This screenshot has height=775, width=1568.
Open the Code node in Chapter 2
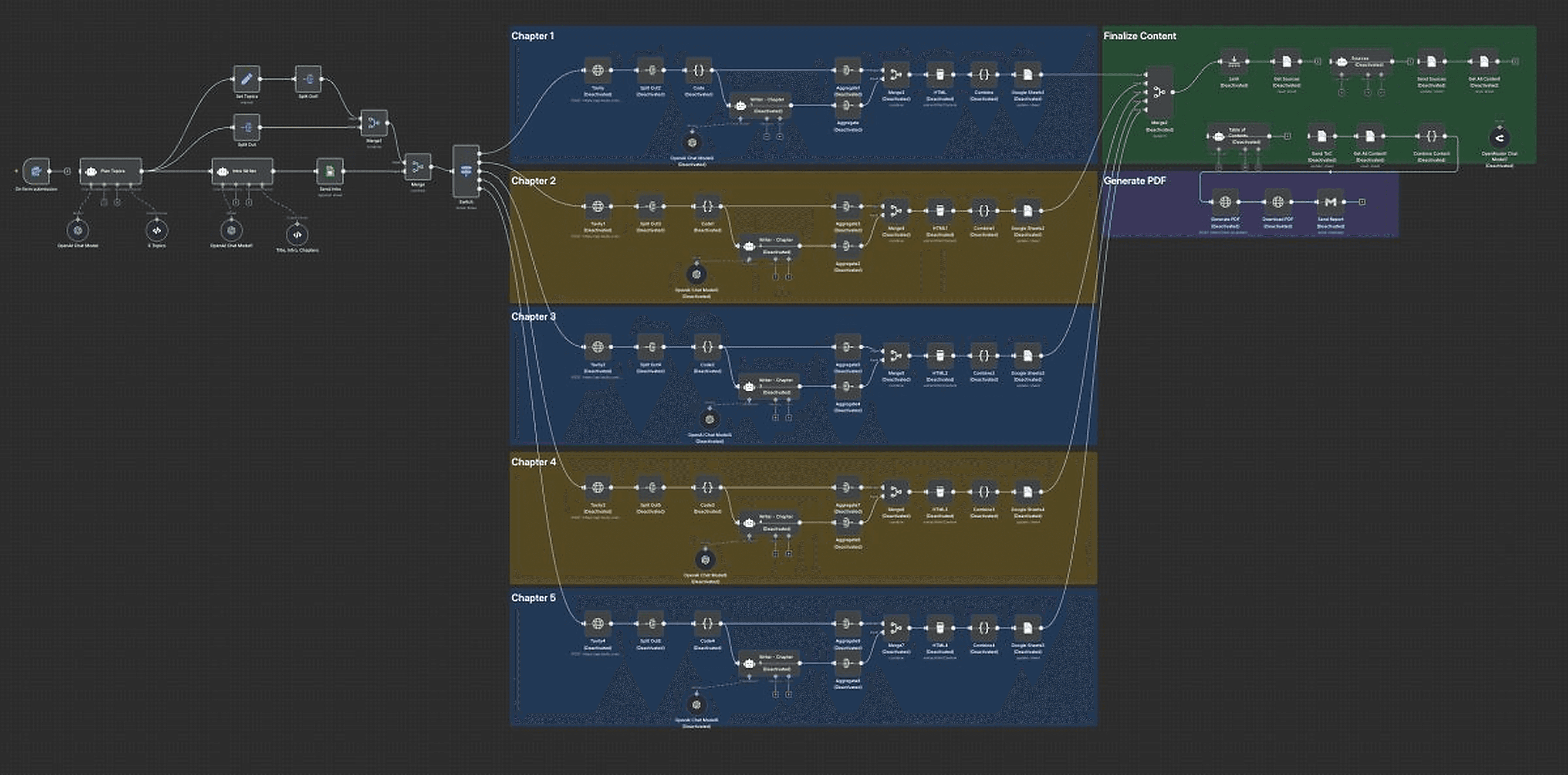tap(707, 206)
